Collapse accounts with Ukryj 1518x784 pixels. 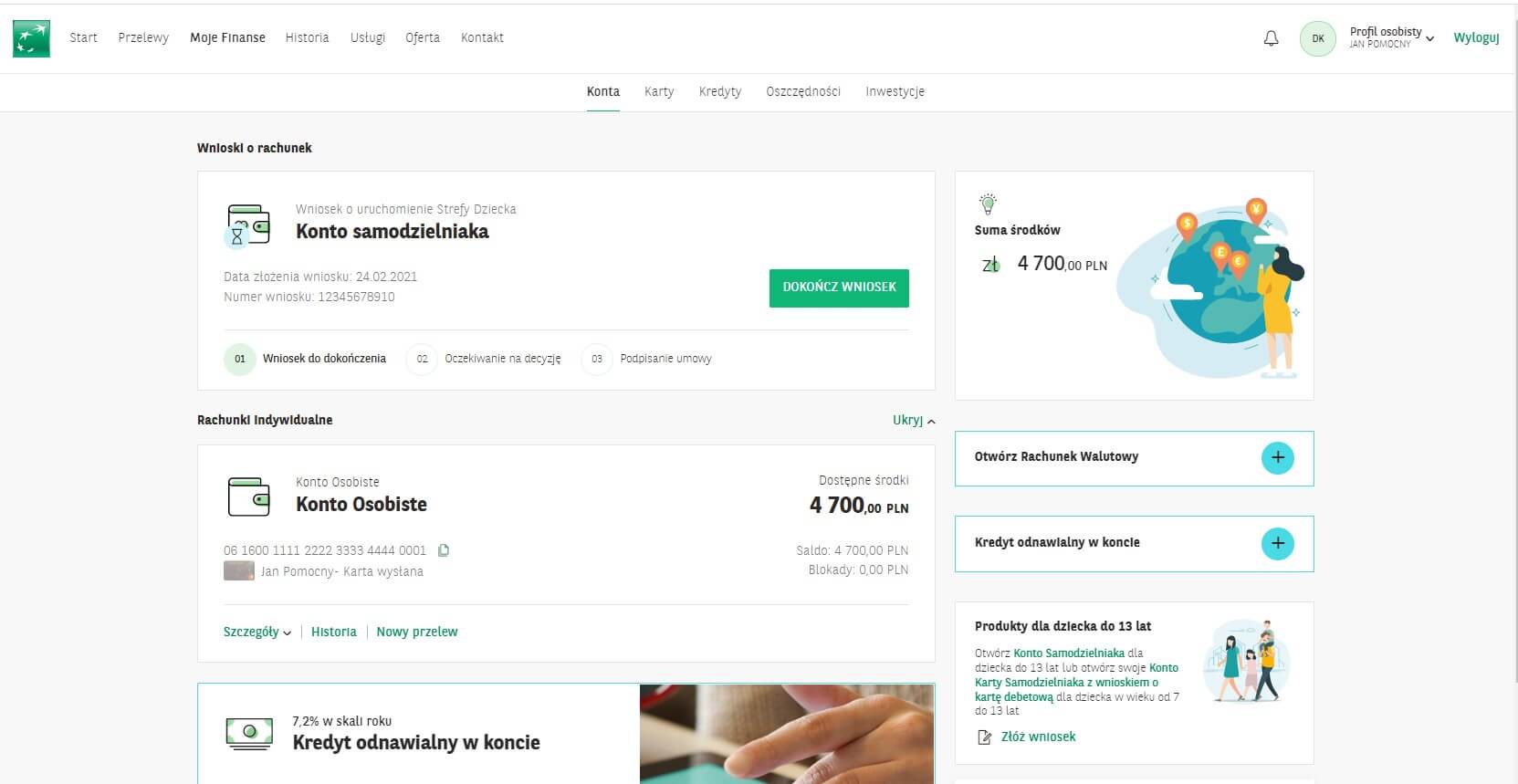pyautogui.click(x=914, y=420)
